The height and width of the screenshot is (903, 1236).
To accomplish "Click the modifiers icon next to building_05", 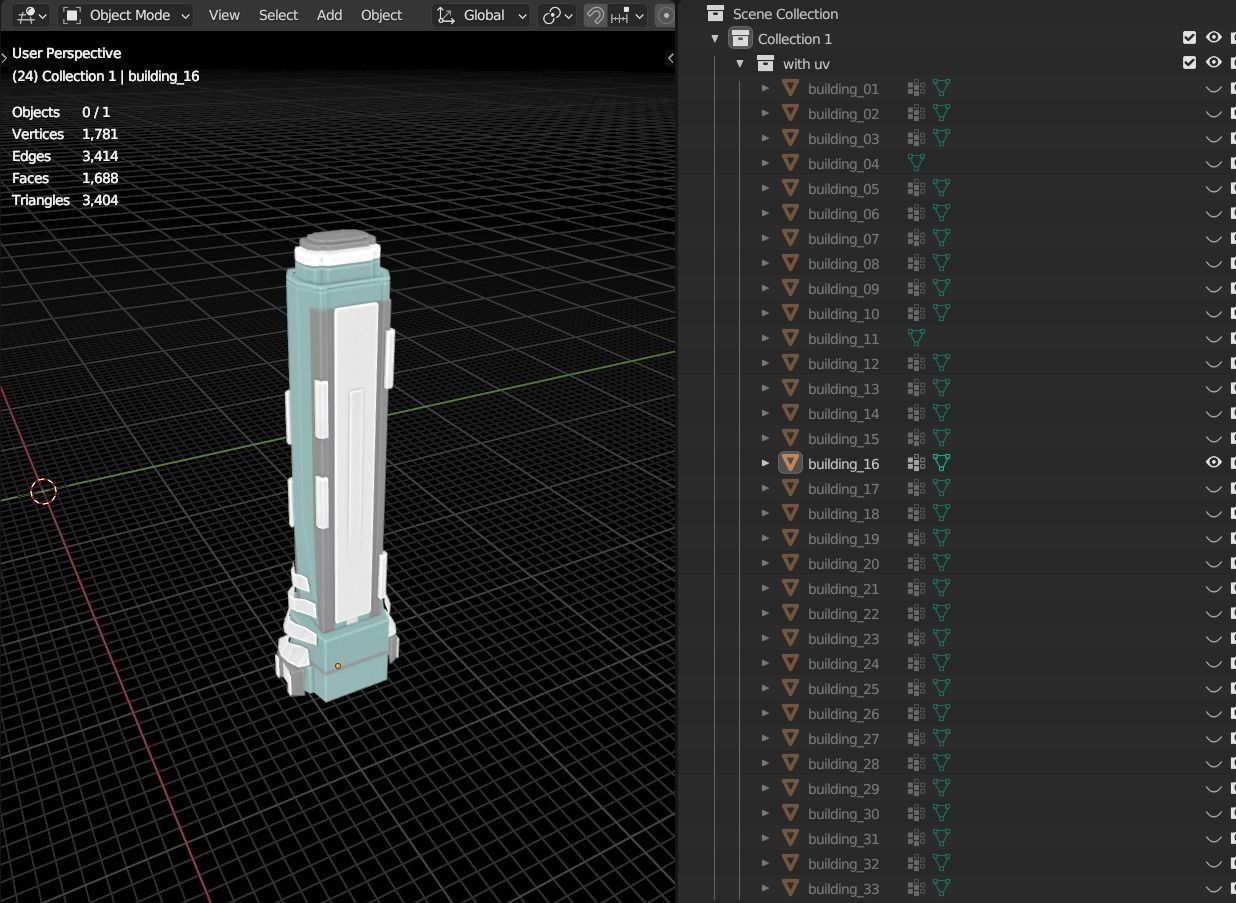I will 915,188.
